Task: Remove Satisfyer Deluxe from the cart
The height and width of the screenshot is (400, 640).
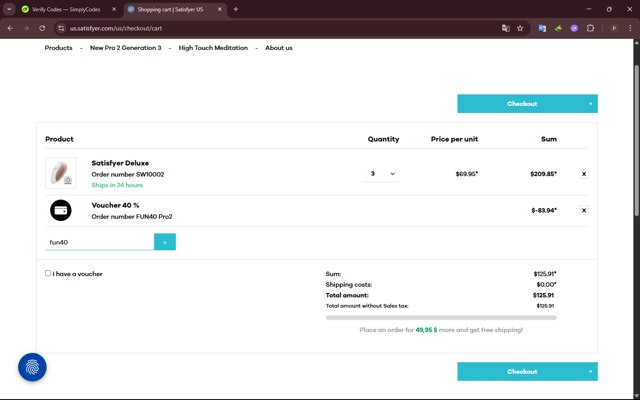Action: pyautogui.click(x=584, y=174)
